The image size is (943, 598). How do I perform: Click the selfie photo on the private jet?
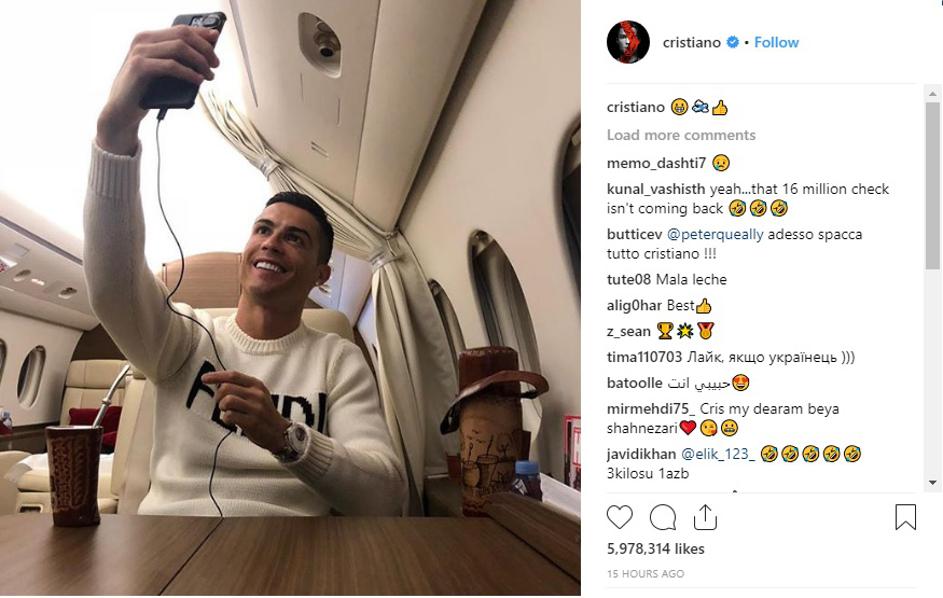[290, 298]
